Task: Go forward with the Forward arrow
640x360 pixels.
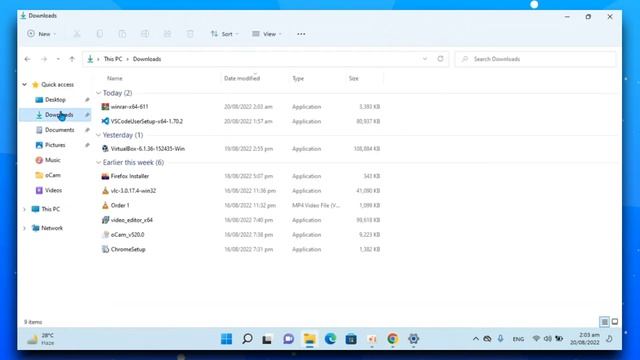Action: click(x=44, y=59)
